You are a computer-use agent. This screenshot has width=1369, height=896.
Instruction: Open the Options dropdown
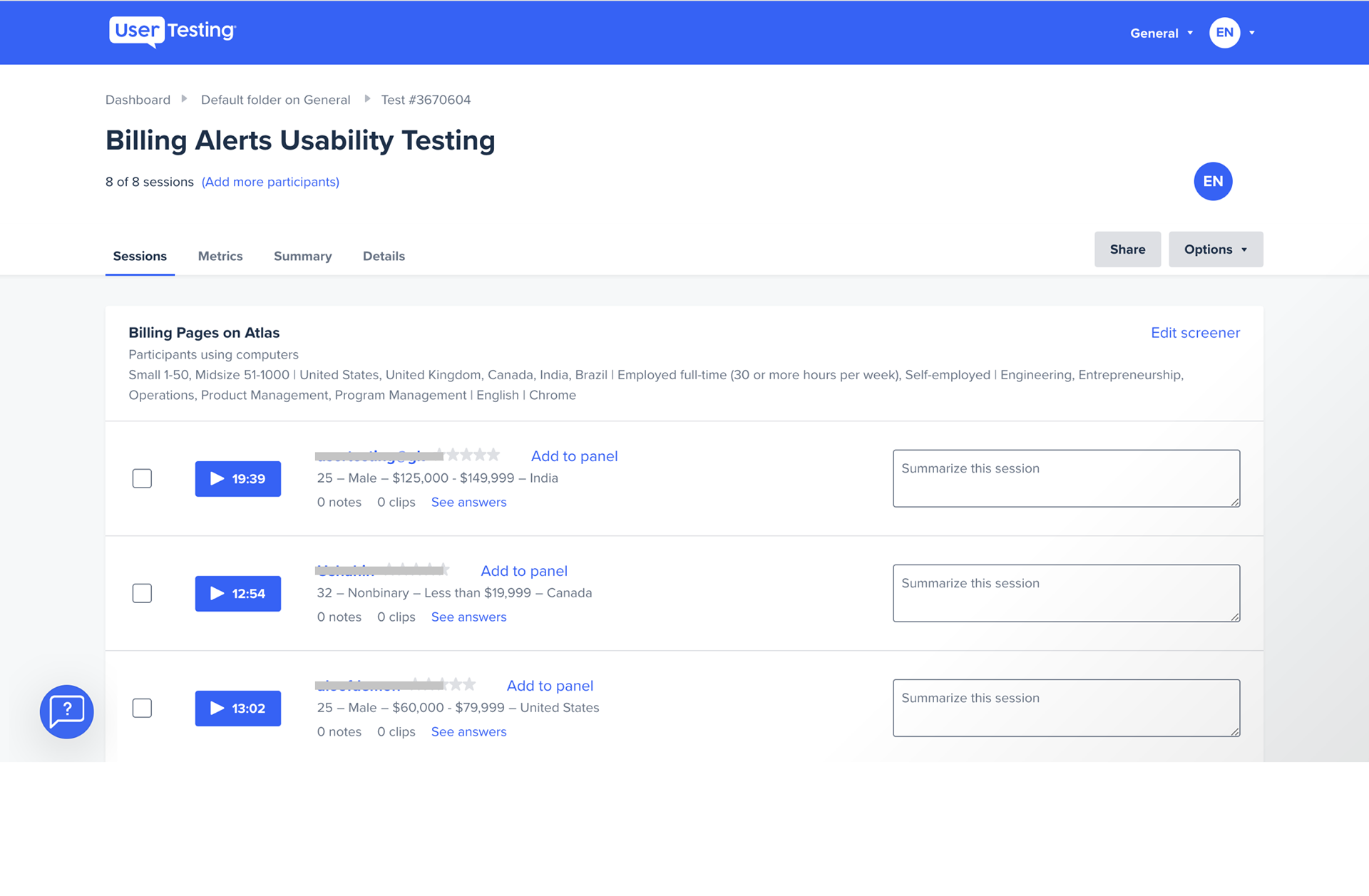1215,249
